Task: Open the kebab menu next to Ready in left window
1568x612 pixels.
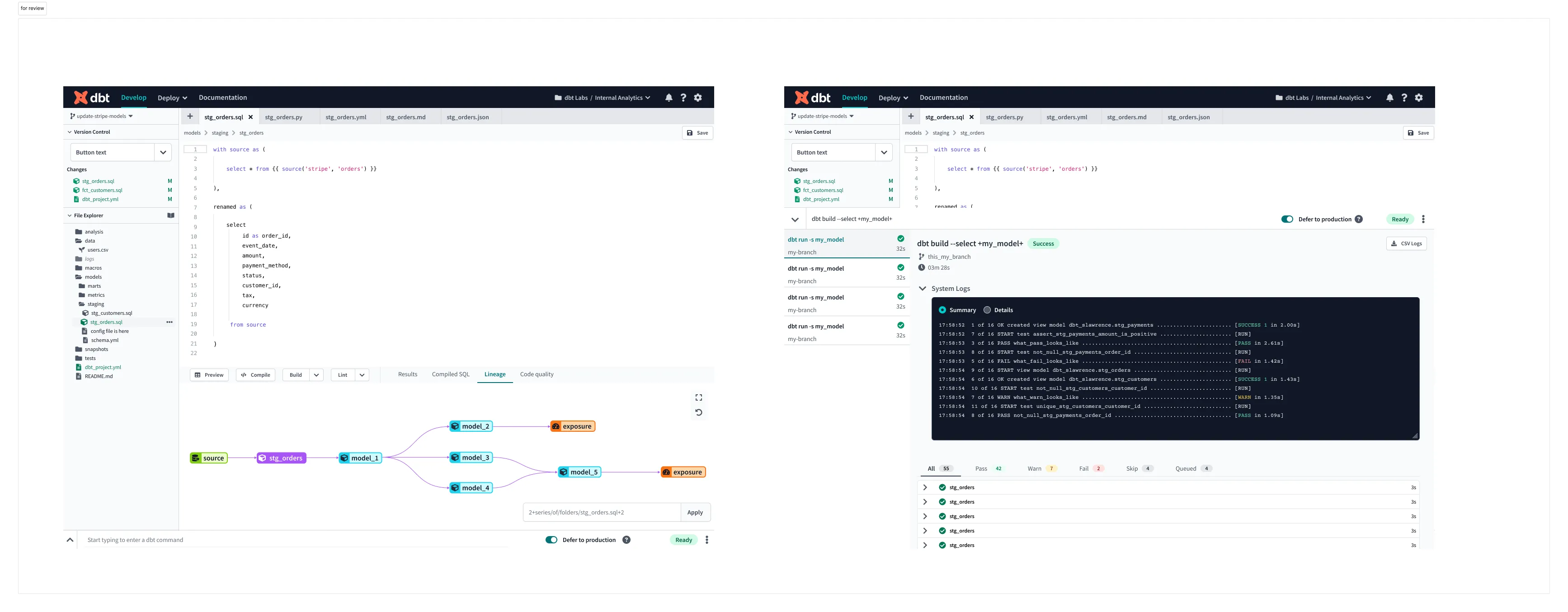Action: [706, 540]
